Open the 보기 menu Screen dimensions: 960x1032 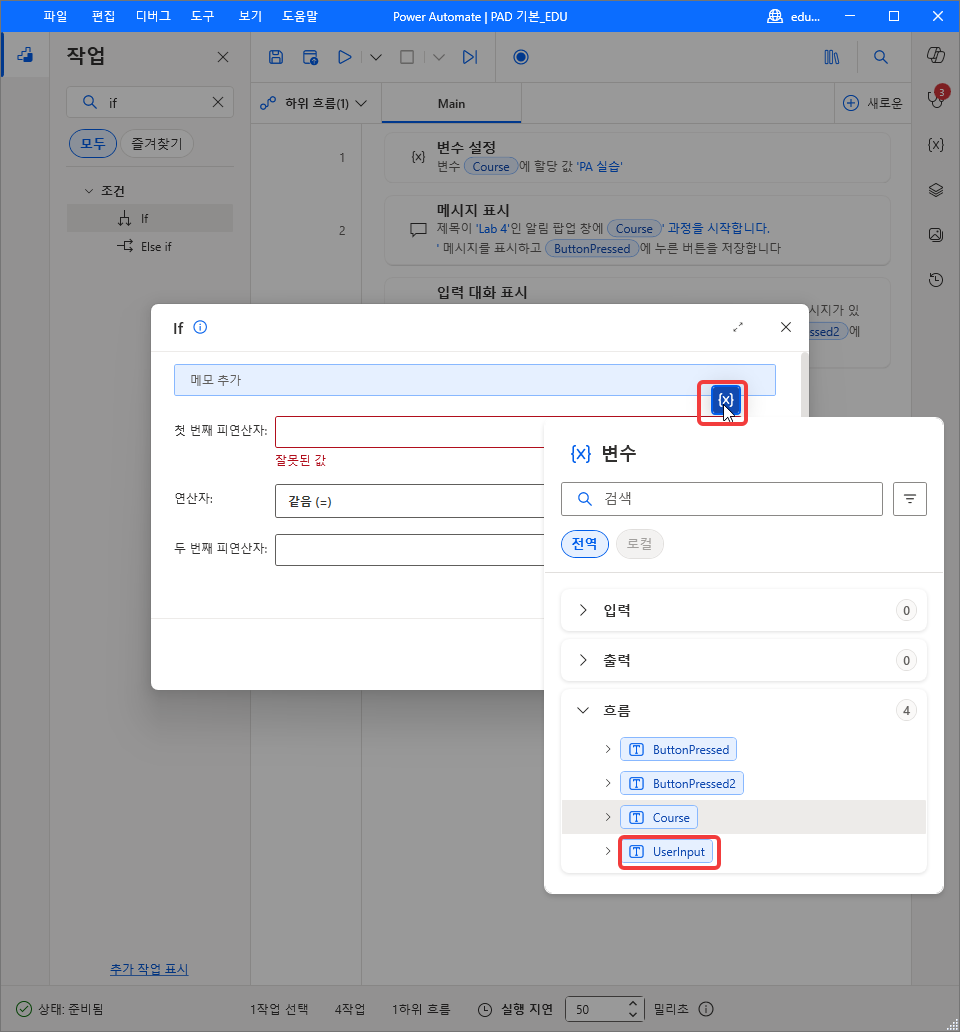pyautogui.click(x=250, y=16)
